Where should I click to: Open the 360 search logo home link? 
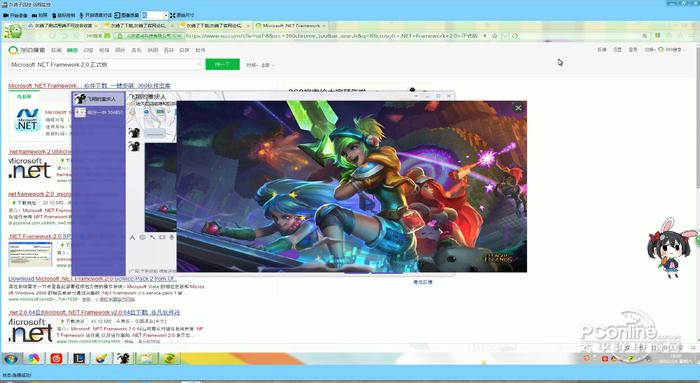[x=27, y=50]
